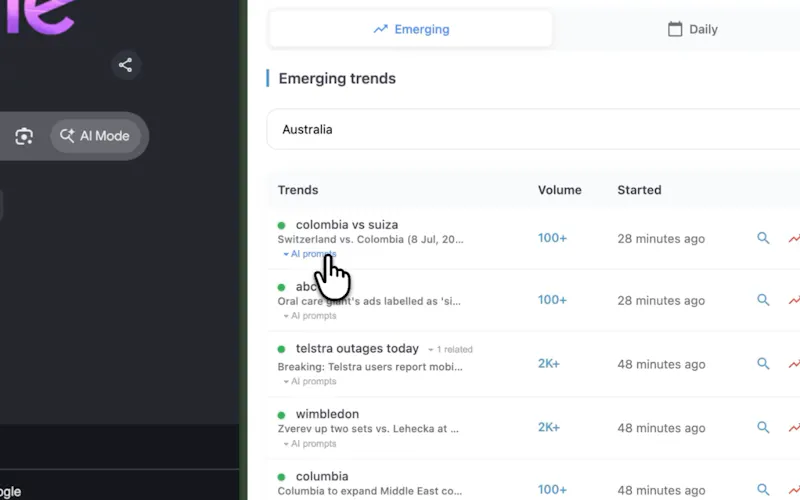Image resolution: width=800 pixels, height=500 pixels.
Task: Click Columbia to expand Middle East headline
Action: [369, 491]
